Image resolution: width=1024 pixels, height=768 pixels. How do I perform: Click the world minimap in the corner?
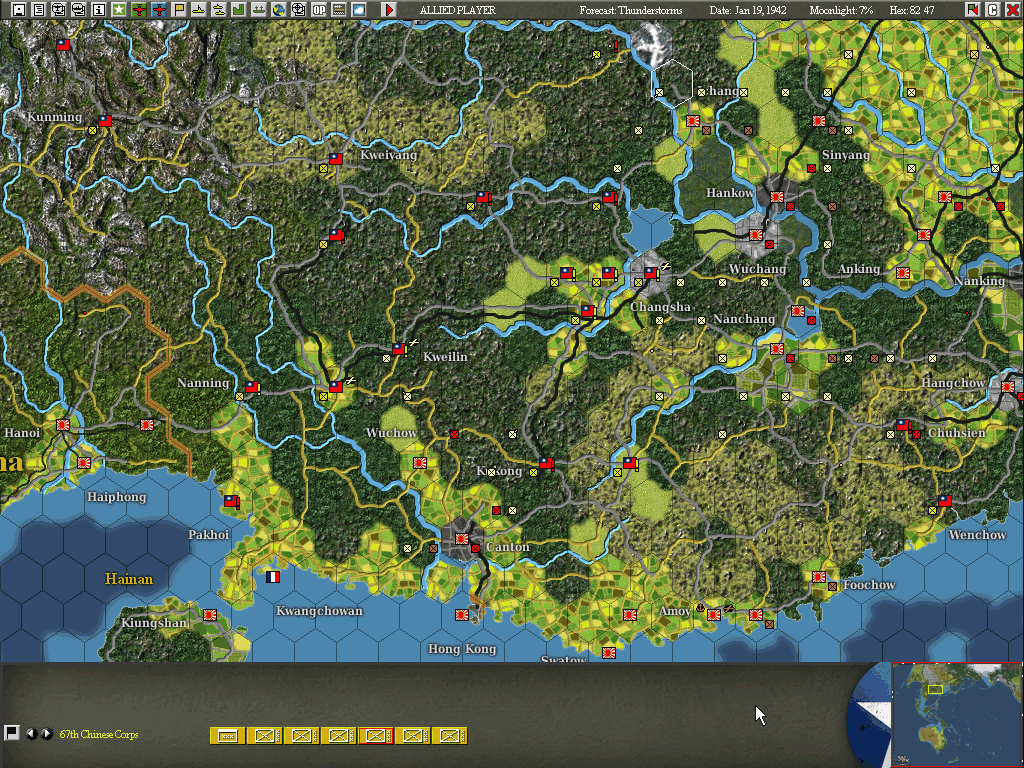point(957,714)
